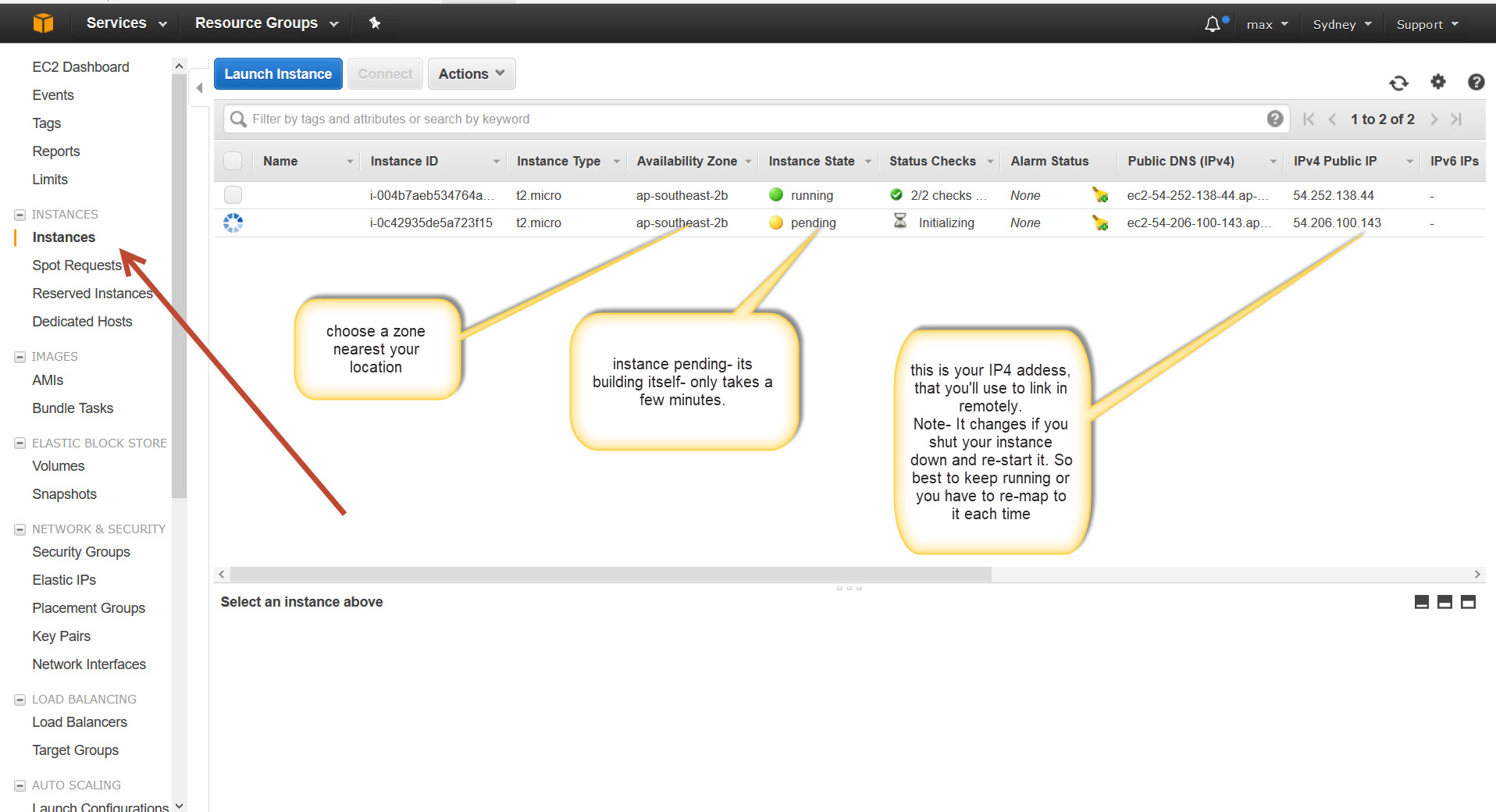Image resolution: width=1496 pixels, height=812 pixels.
Task: Open the Sydney region dropdown
Action: click(x=1341, y=24)
